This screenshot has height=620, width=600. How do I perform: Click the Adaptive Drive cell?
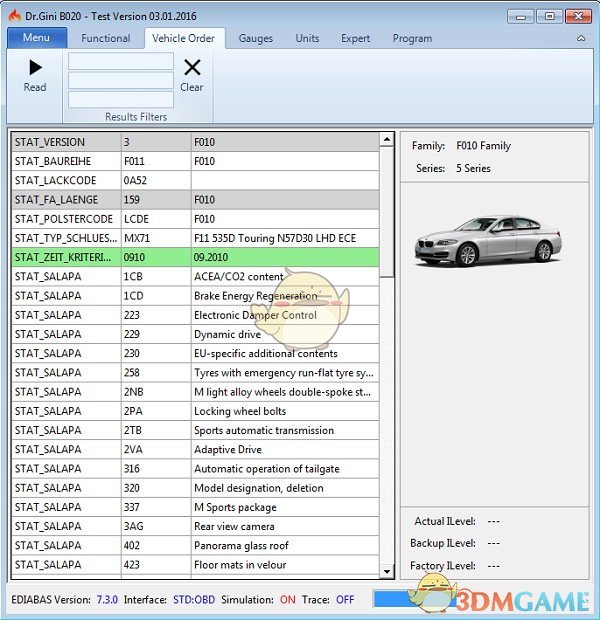click(x=285, y=449)
